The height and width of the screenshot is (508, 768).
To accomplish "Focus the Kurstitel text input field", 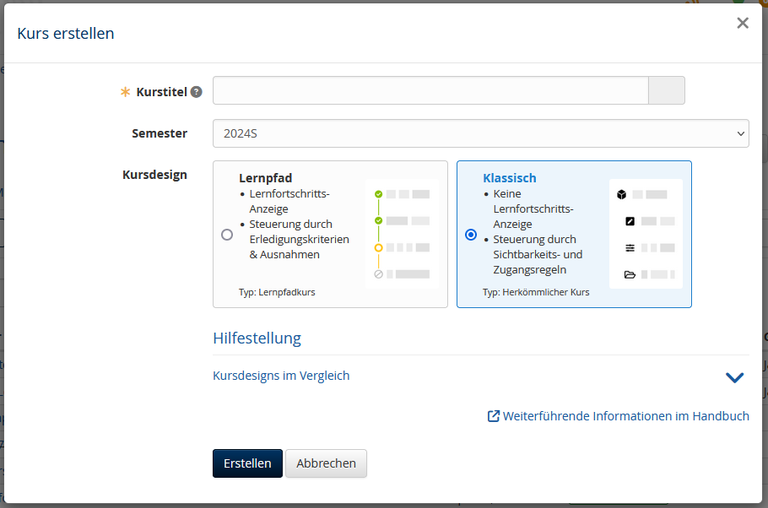I will [431, 91].
